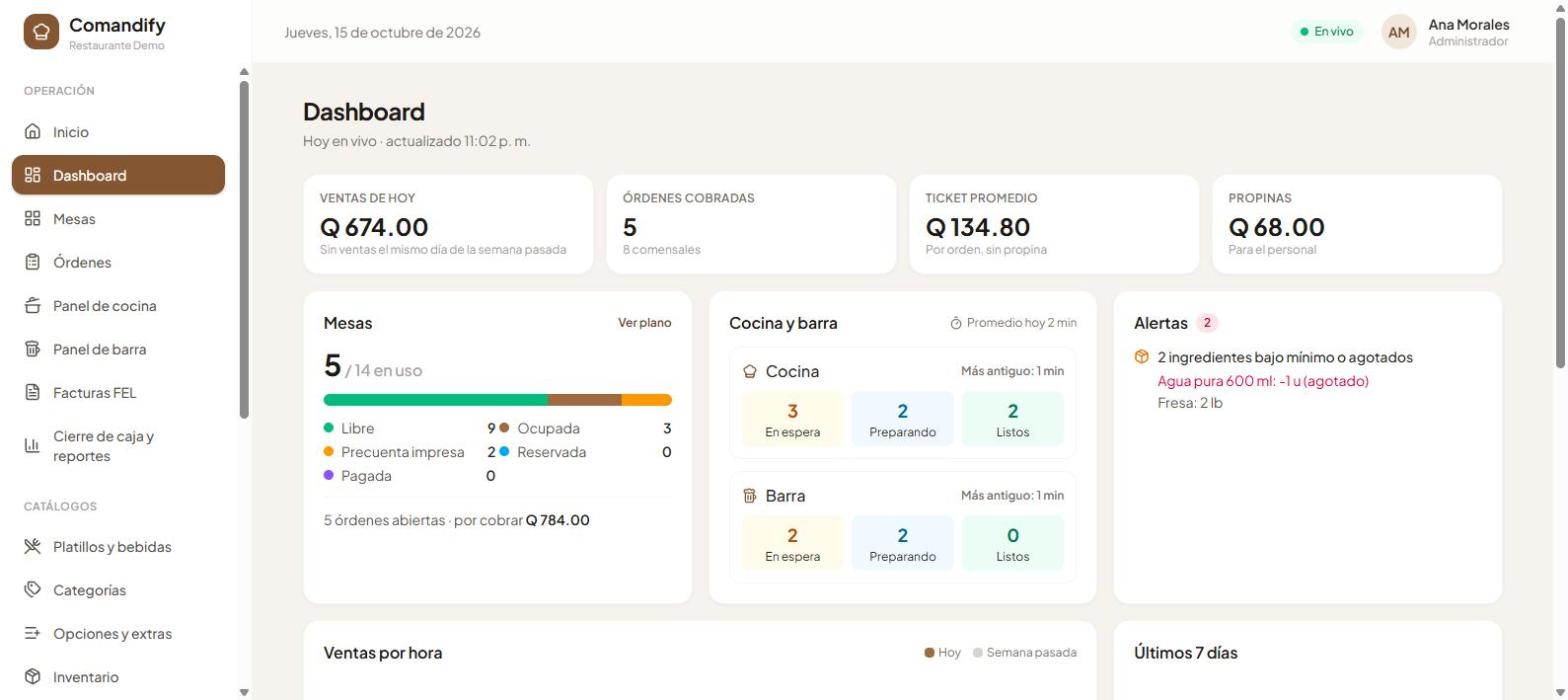Click the Comandify chef hat logo

click(x=41, y=31)
